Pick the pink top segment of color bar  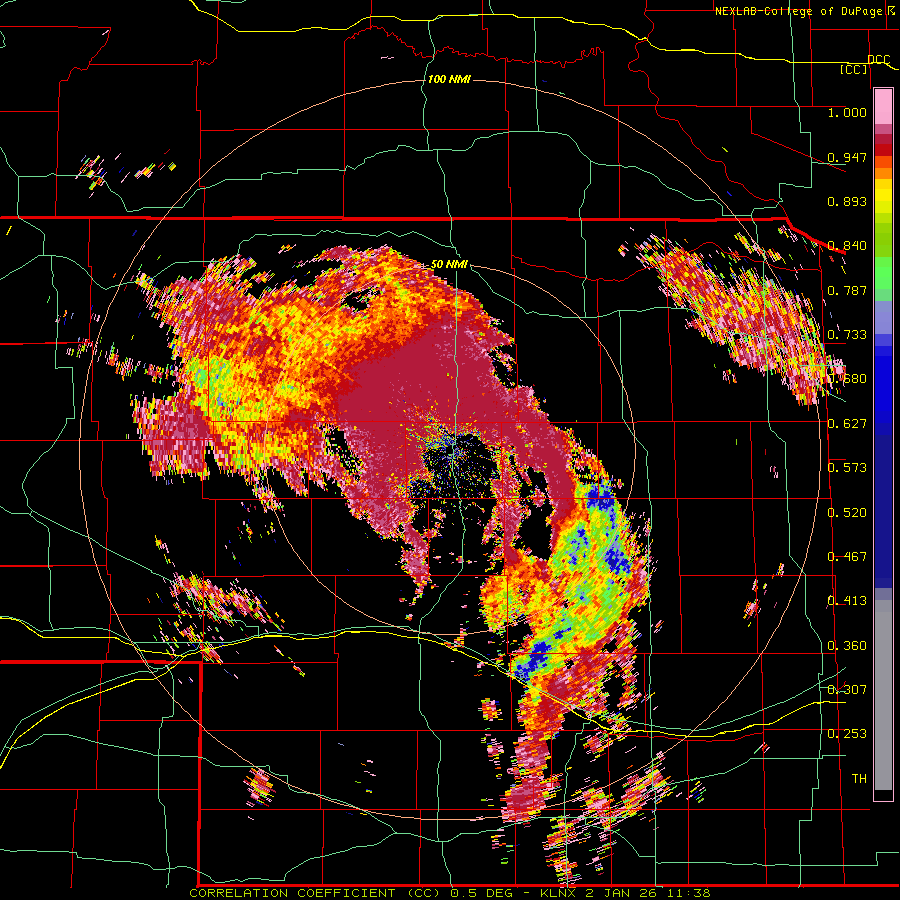pos(883,106)
